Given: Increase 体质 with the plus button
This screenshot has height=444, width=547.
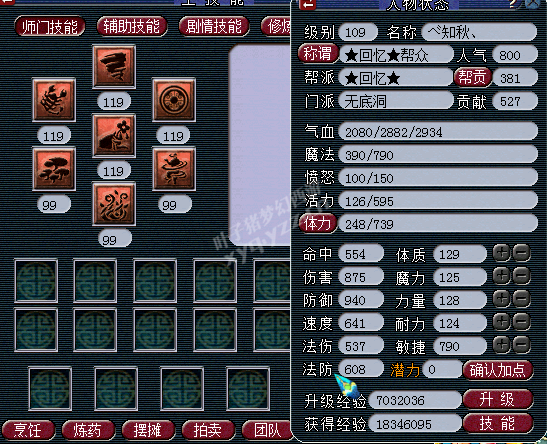Looking at the screenshot, I should (x=501, y=253).
